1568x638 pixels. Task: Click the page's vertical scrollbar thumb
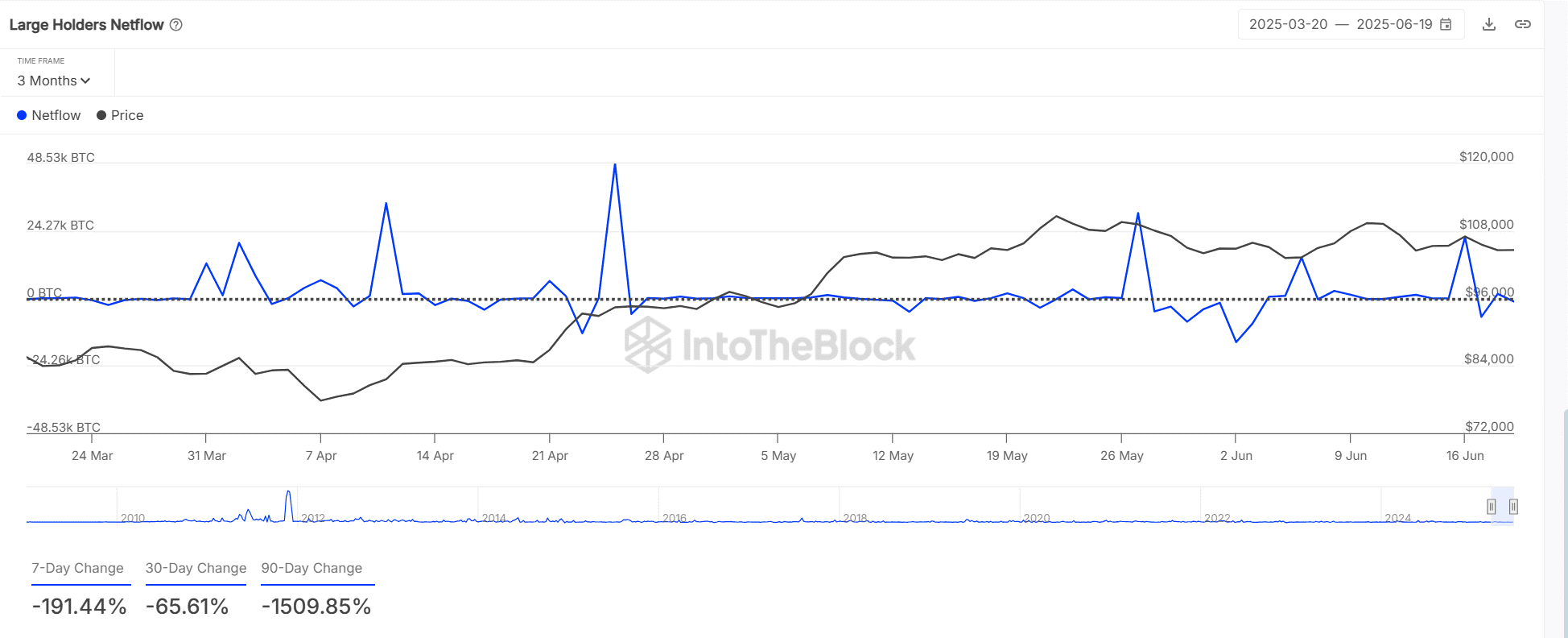[1565, 524]
